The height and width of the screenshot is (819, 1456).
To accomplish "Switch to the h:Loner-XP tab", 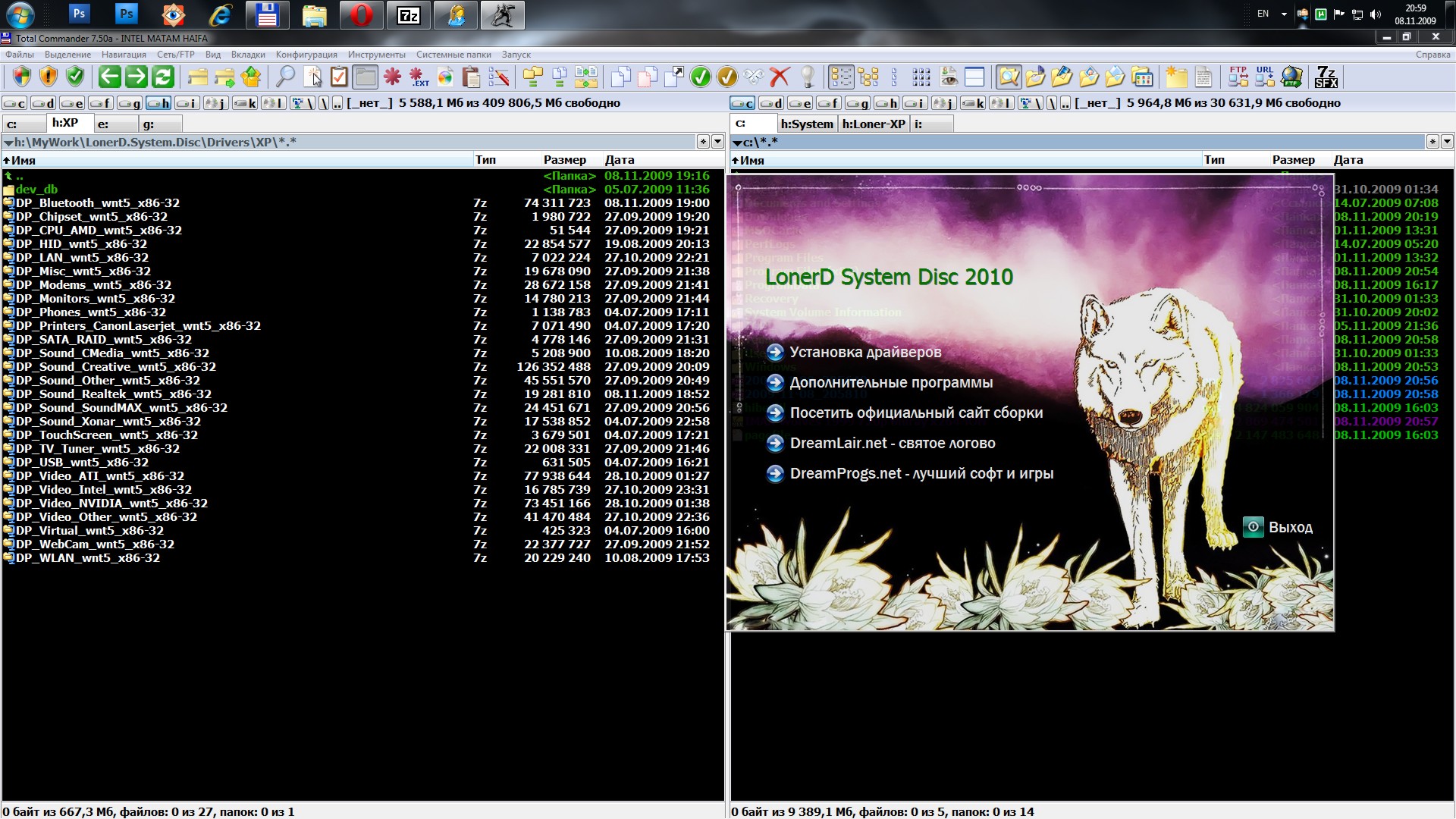I will point(873,124).
